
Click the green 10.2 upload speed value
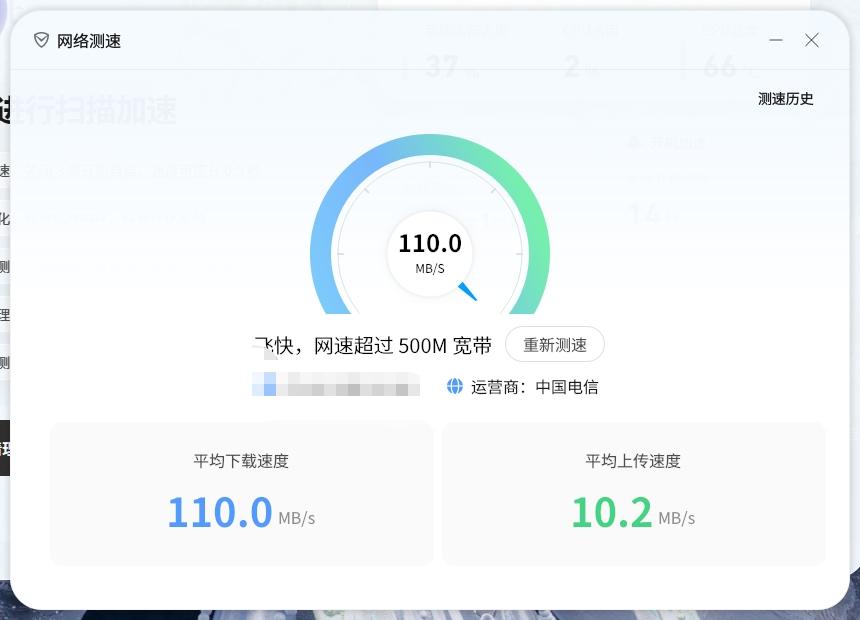pos(611,512)
